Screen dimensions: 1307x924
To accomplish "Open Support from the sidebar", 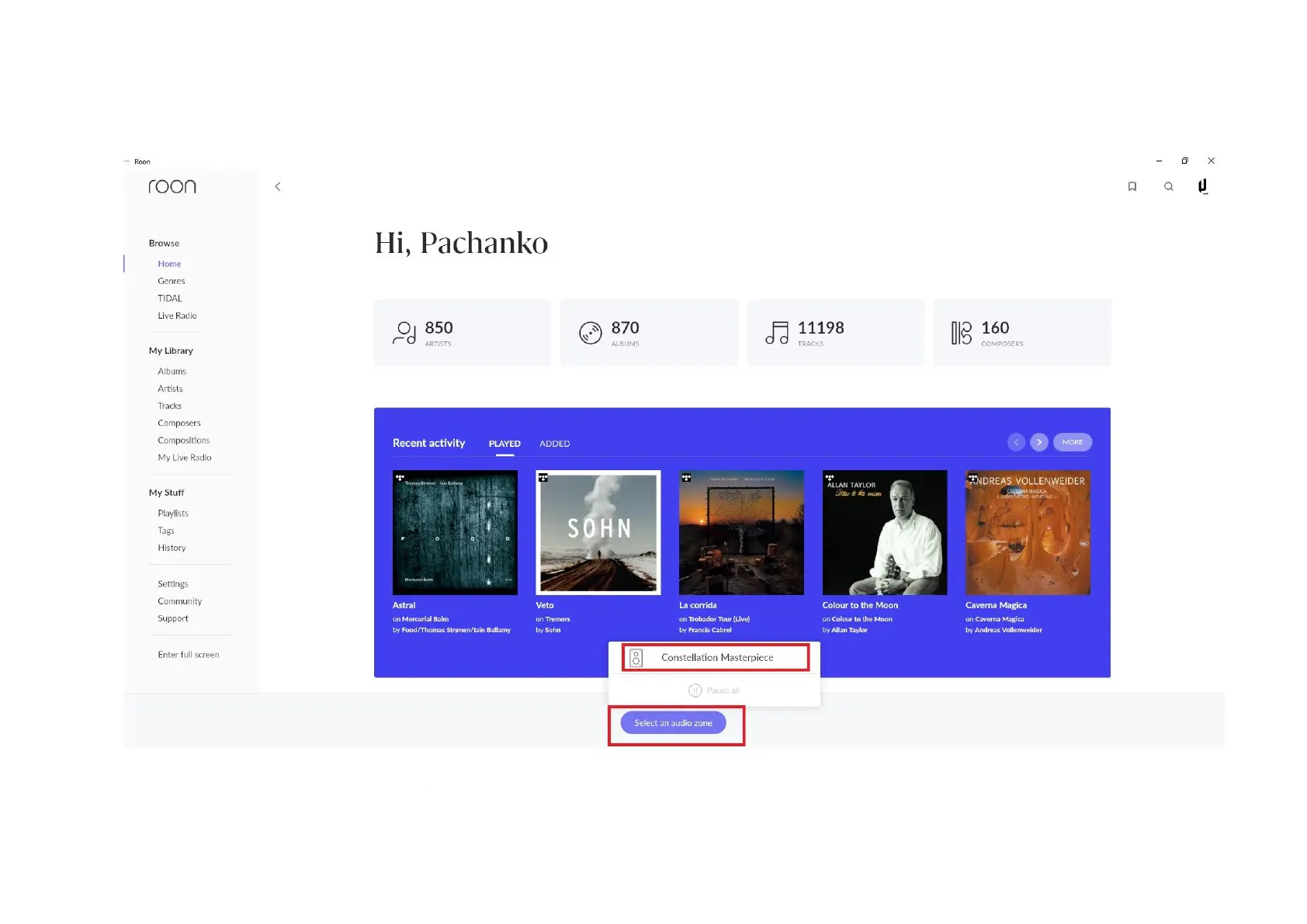I will click(x=173, y=618).
